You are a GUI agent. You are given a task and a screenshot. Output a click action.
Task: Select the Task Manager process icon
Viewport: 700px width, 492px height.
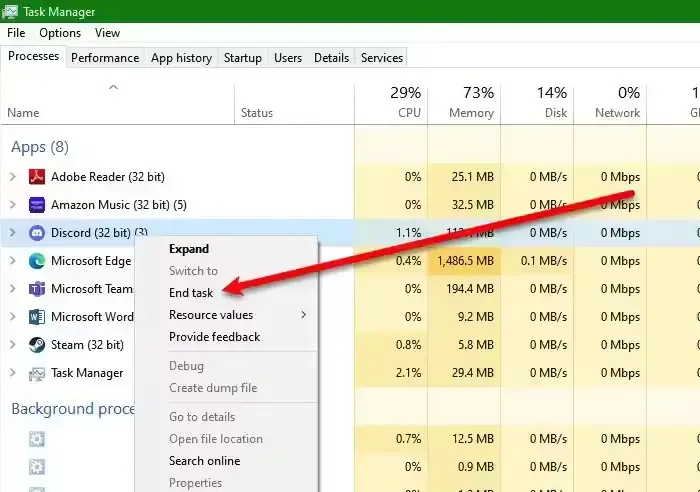pos(37,373)
